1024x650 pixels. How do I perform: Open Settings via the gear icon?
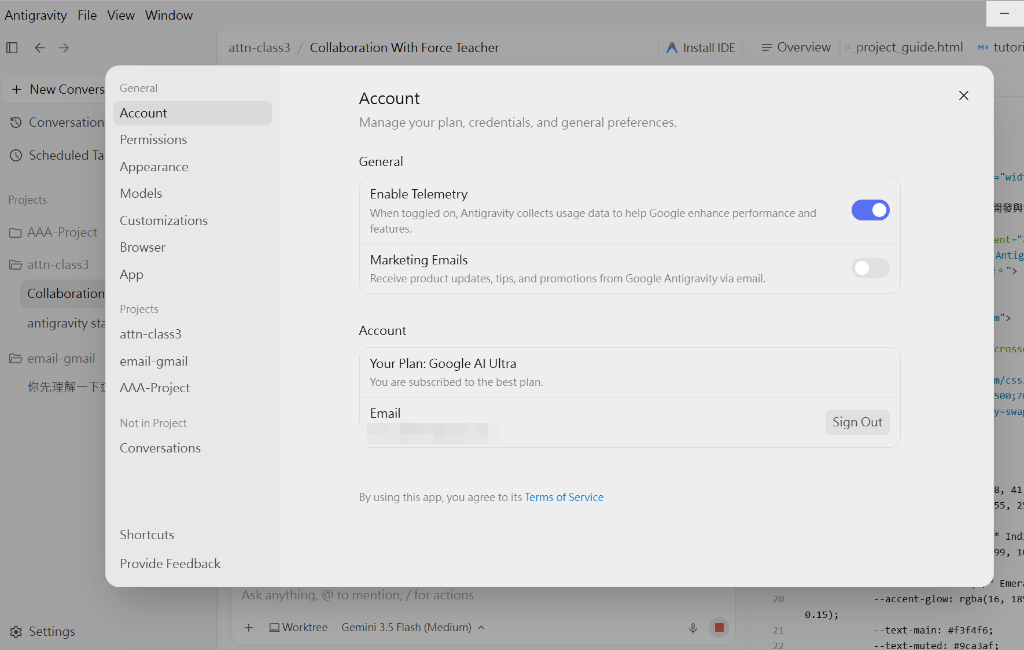pyautogui.click(x=16, y=632)
